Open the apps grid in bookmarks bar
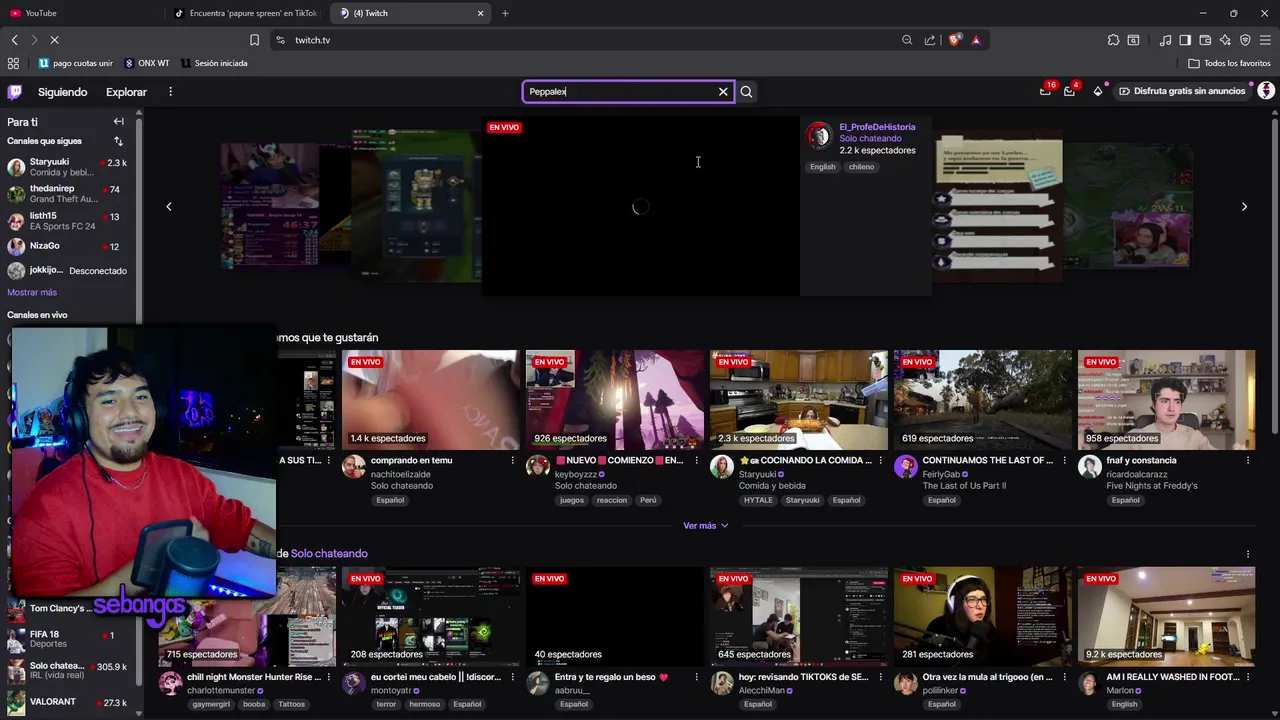The width and height of the screenshot is (1280, 720). (13, 63)
